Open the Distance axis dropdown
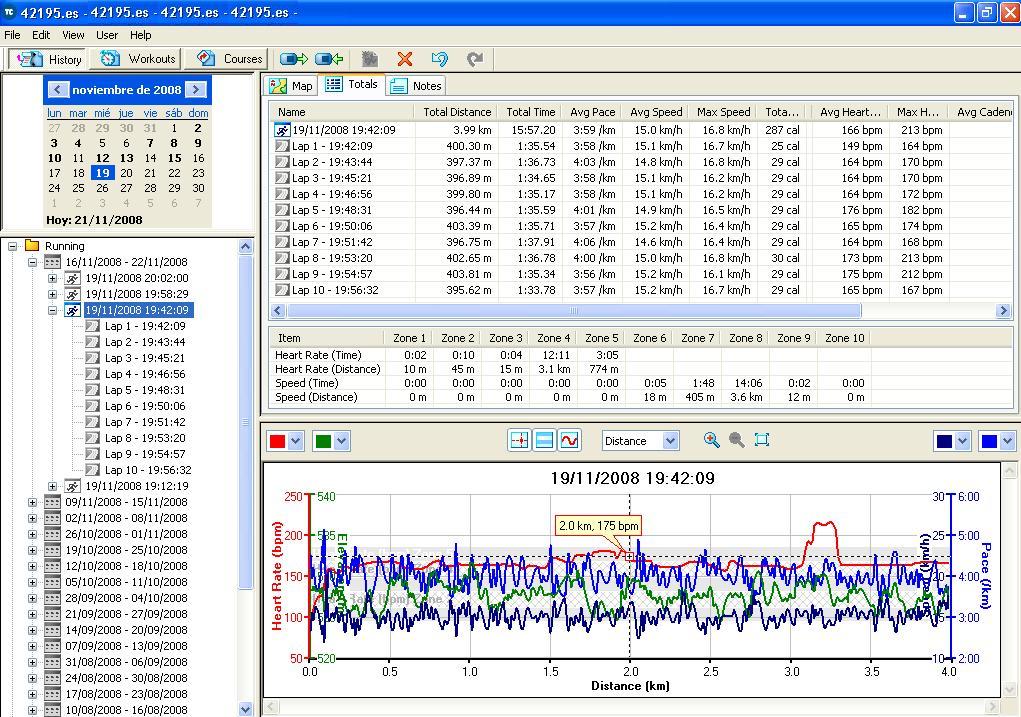Viewport: 1021px width, 717px height. 670,440
